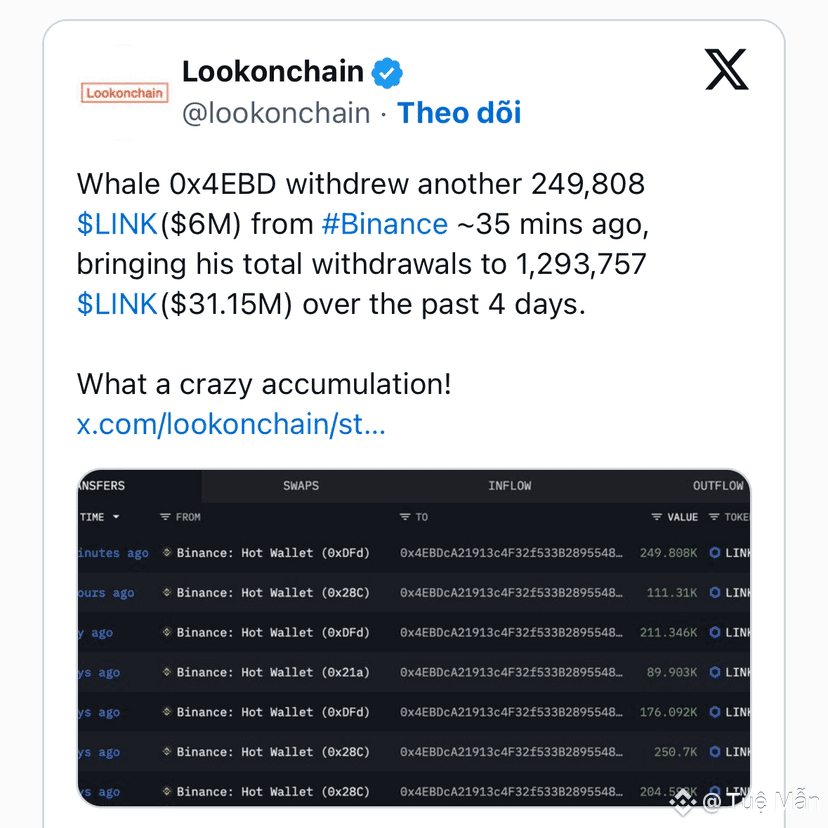
Task: Click the VALUE column filter icon
Action: (x=656, y=517)
